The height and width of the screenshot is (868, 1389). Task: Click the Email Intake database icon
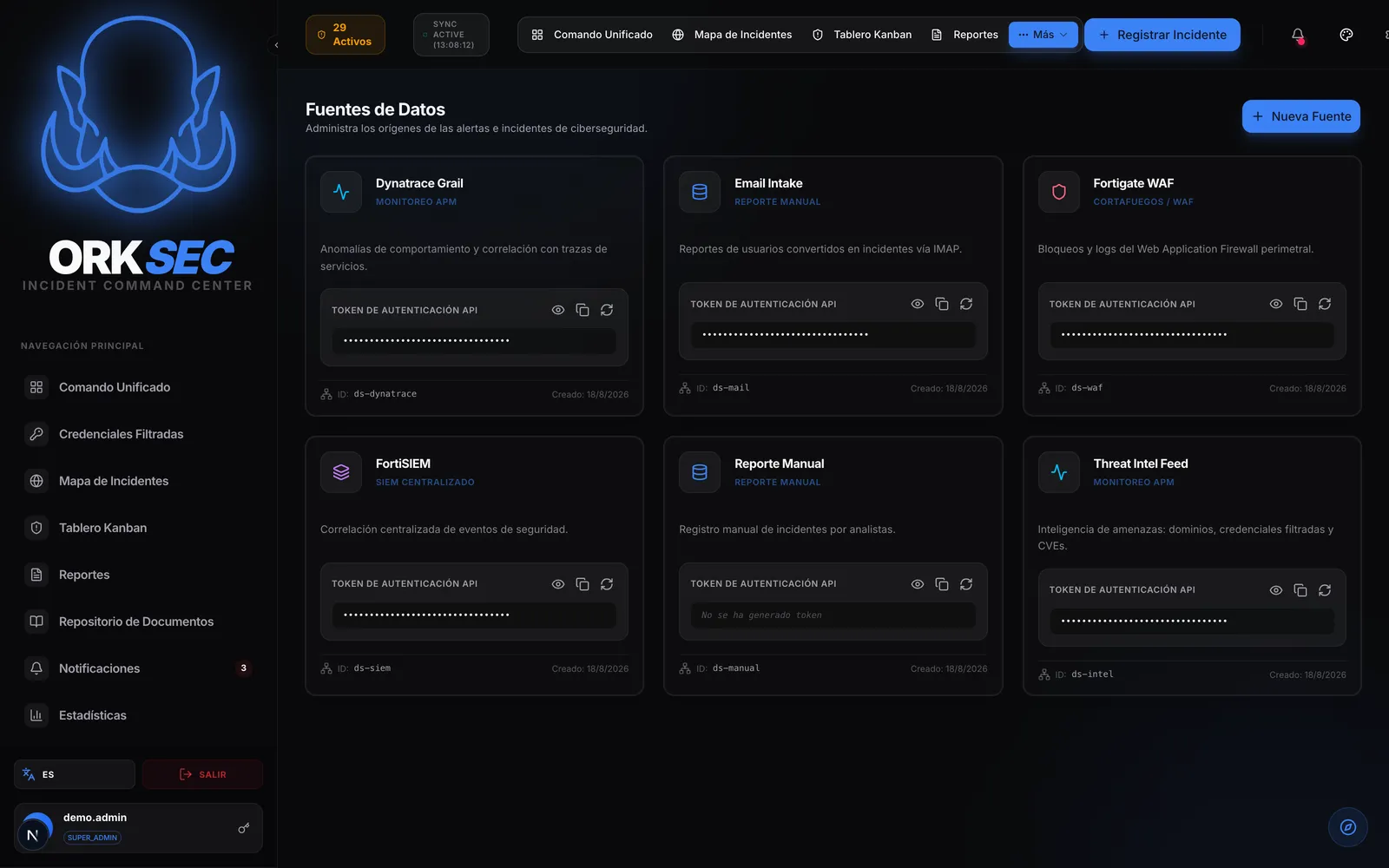click(700, 192)
